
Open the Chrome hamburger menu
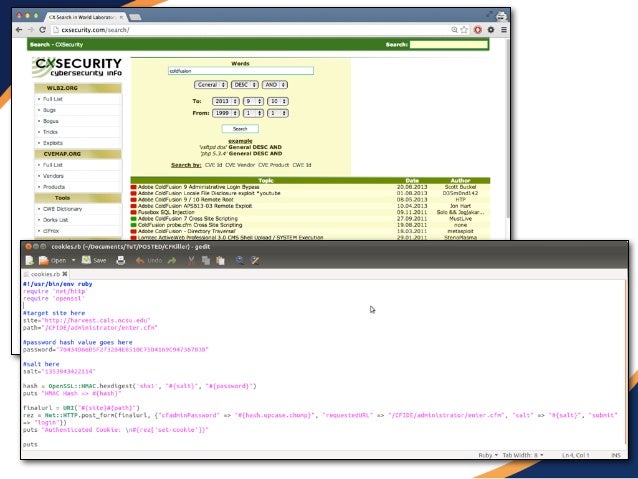tap(504, 30)
